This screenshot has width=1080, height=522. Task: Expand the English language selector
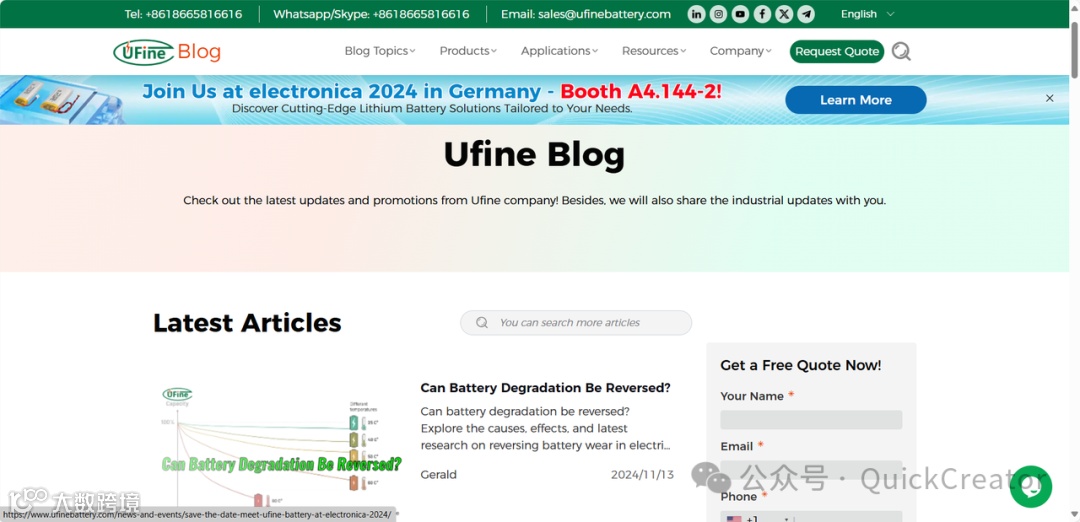click(867, 14)
